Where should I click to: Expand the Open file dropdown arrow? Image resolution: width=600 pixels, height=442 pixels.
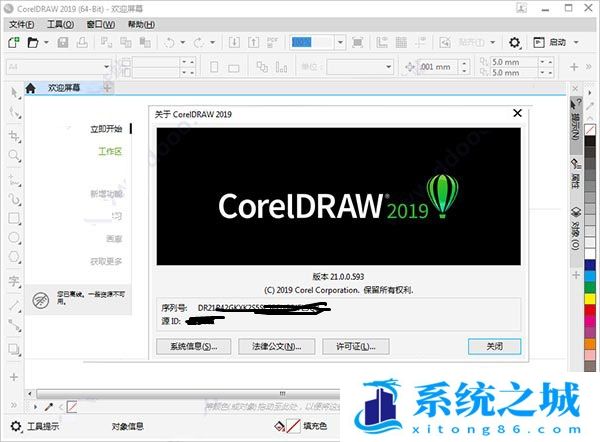pos(46,42)
